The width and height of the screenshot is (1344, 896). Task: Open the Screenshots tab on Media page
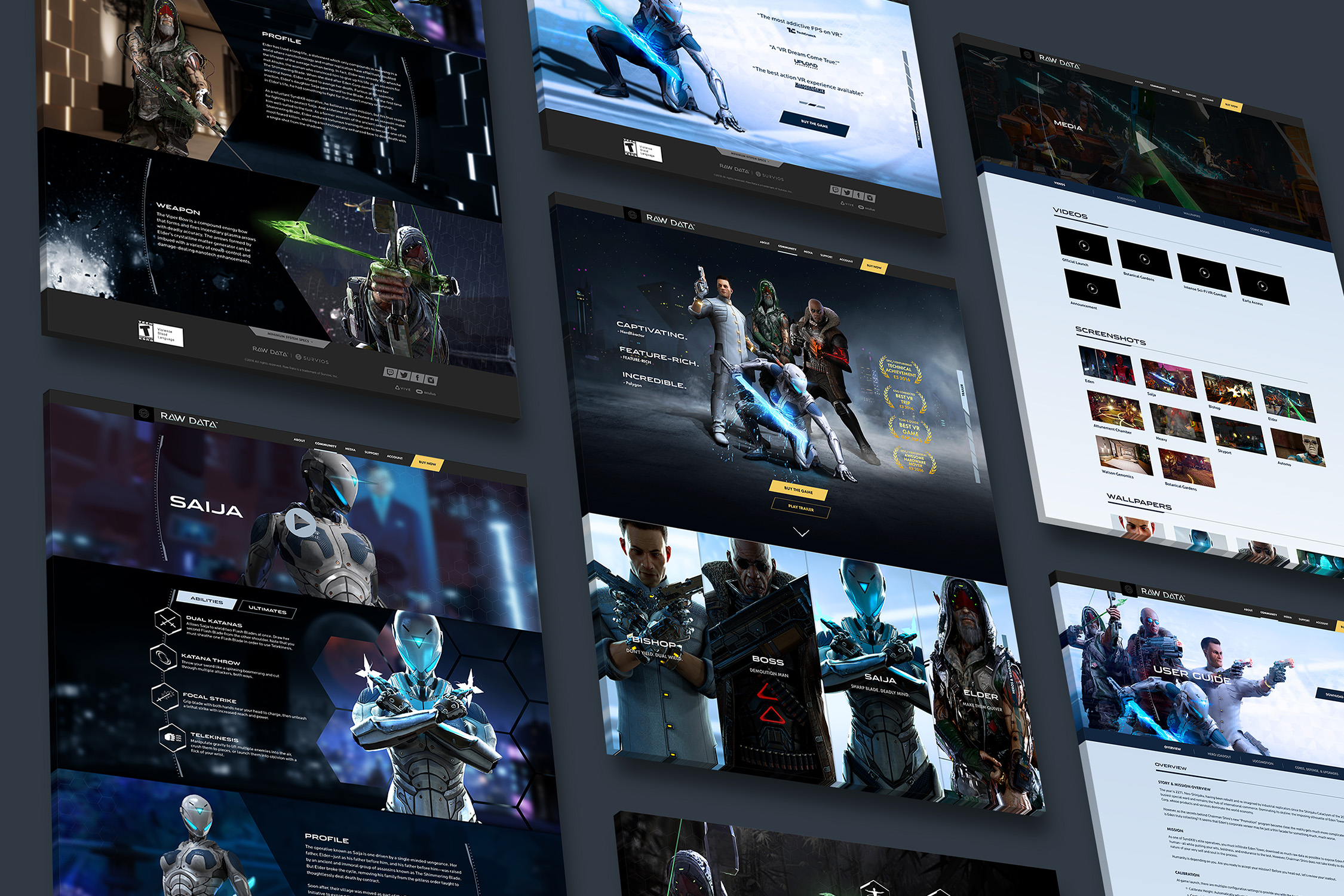click(x=1127, y=200)
